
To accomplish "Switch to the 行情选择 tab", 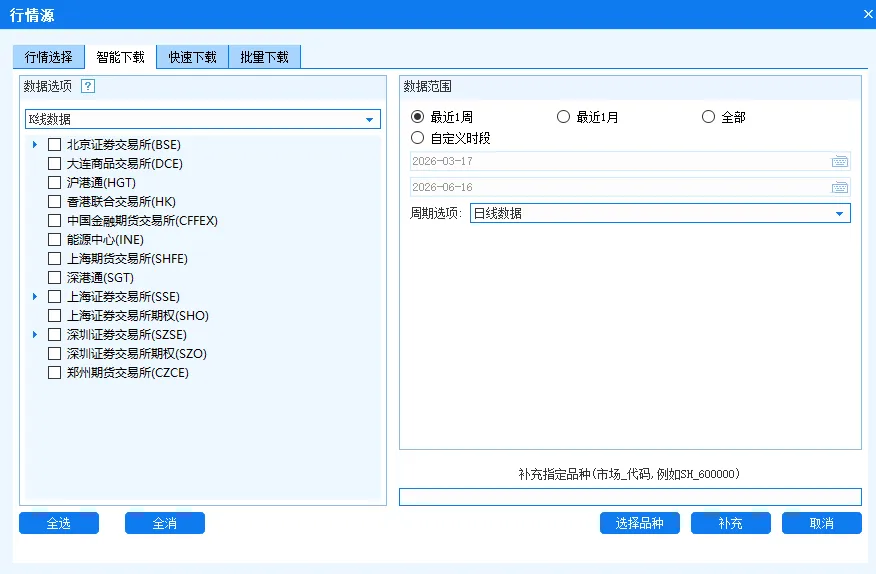I will tap(49, 57).
